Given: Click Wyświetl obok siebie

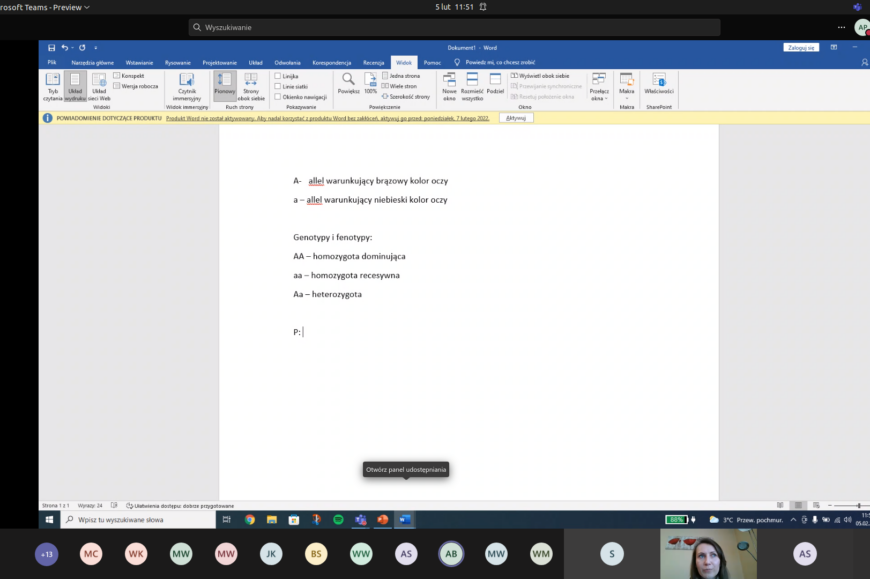Looking at the screenshot, I should (x=540, y=75).
